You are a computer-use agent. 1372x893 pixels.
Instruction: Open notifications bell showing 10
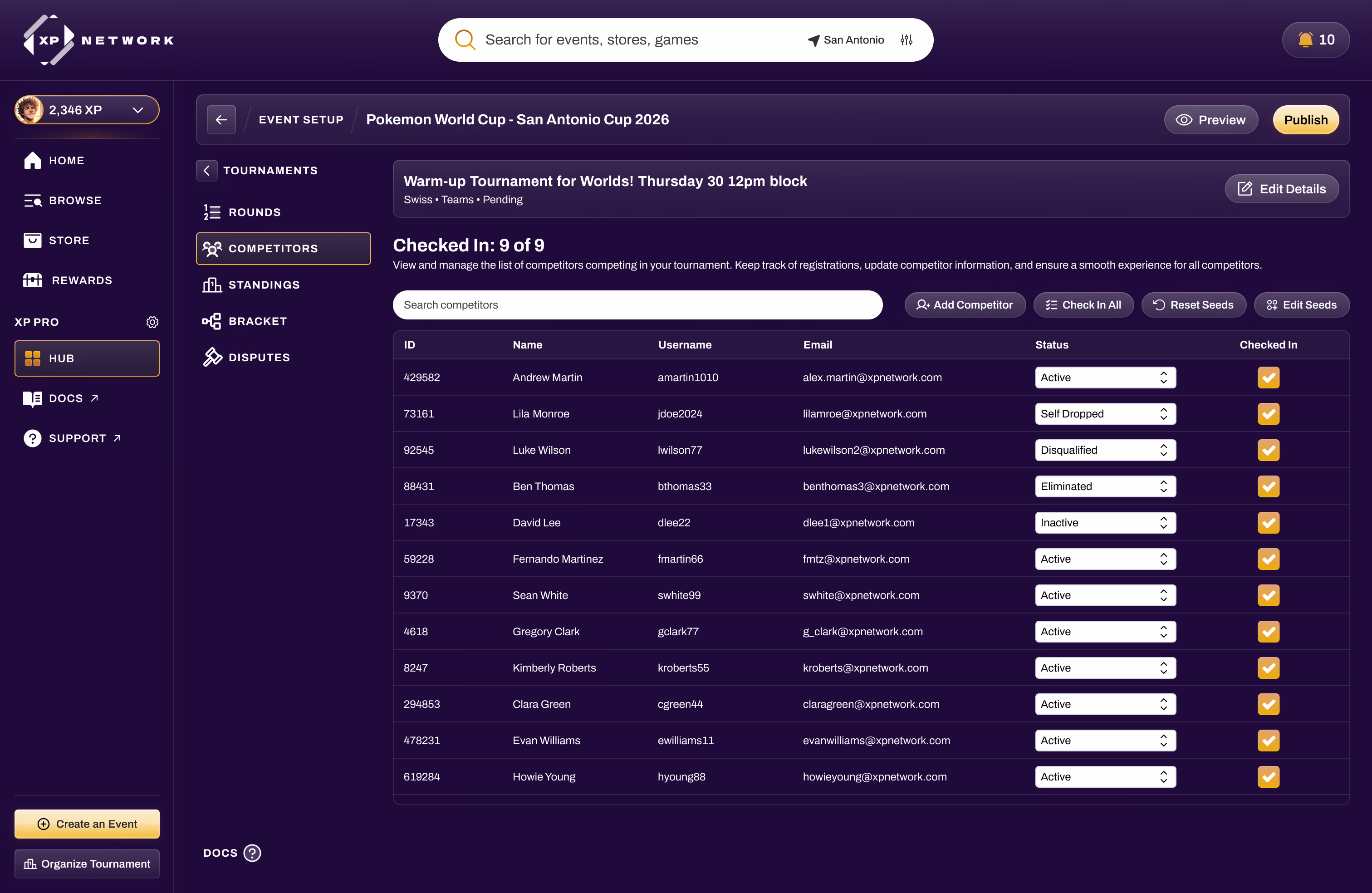(1315, 40)
